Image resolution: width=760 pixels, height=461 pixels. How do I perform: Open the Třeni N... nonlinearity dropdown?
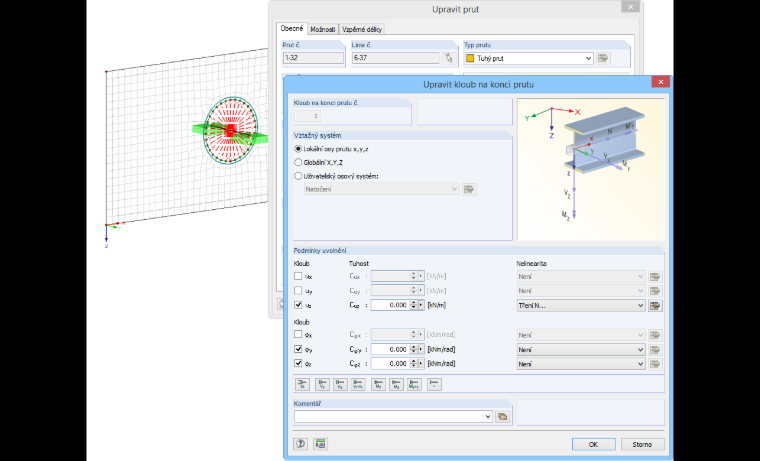(581, 305)
